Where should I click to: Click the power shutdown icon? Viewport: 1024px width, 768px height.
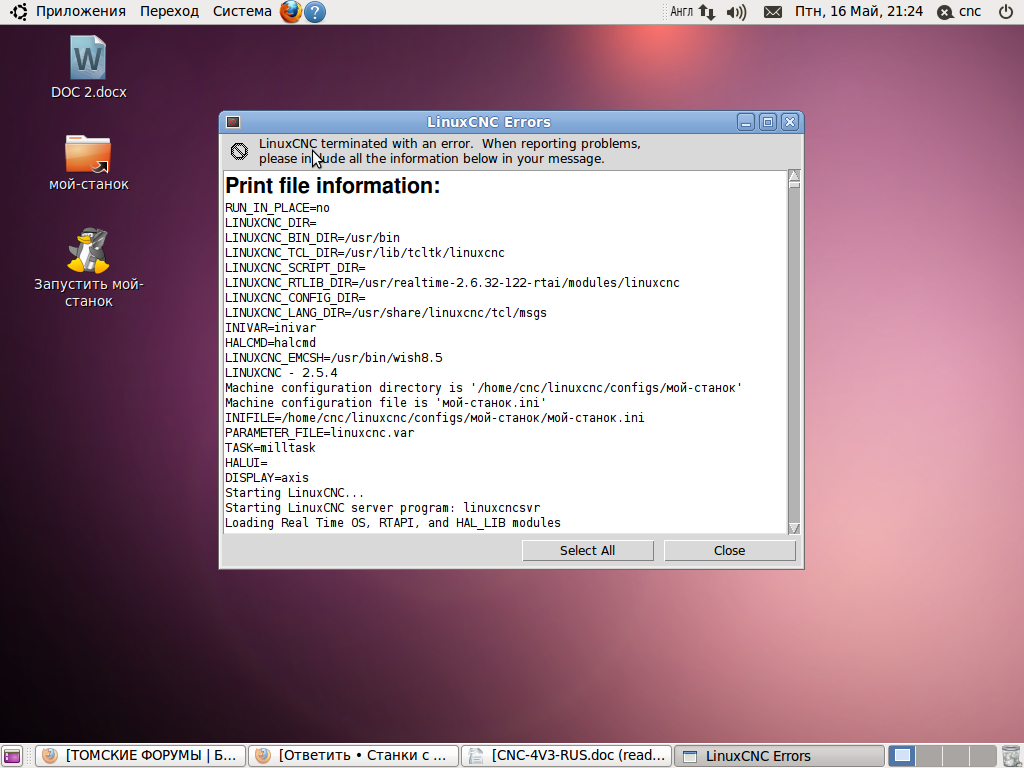pyautogui.click(x=1006, y=12)
